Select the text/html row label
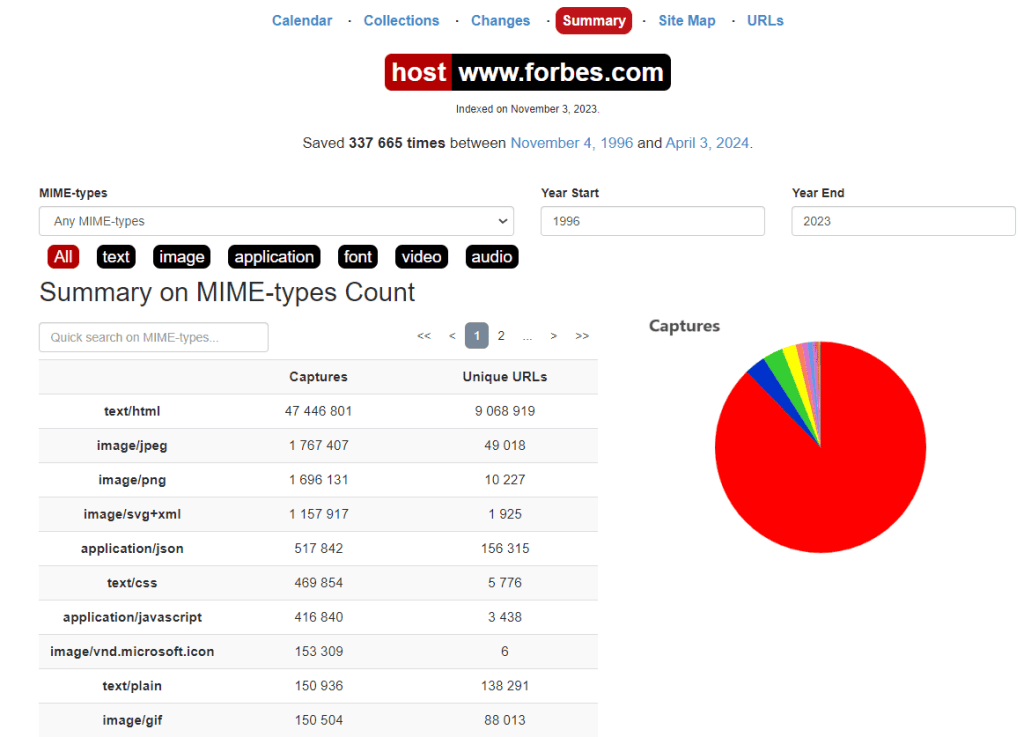Image resolution: width=1024 pixels, height=737 pixels. pos(132,411)
